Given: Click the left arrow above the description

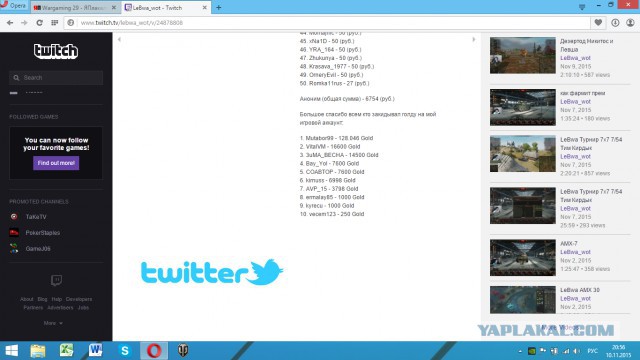Looking at the screenshot, I should tap(119, 40).
